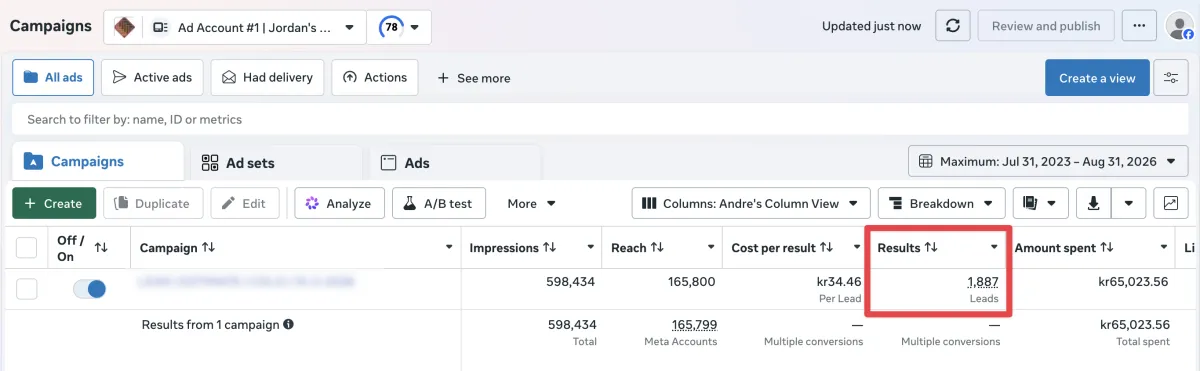Click the export download icon
The image size is (1200, 371).
(1093, 203)
